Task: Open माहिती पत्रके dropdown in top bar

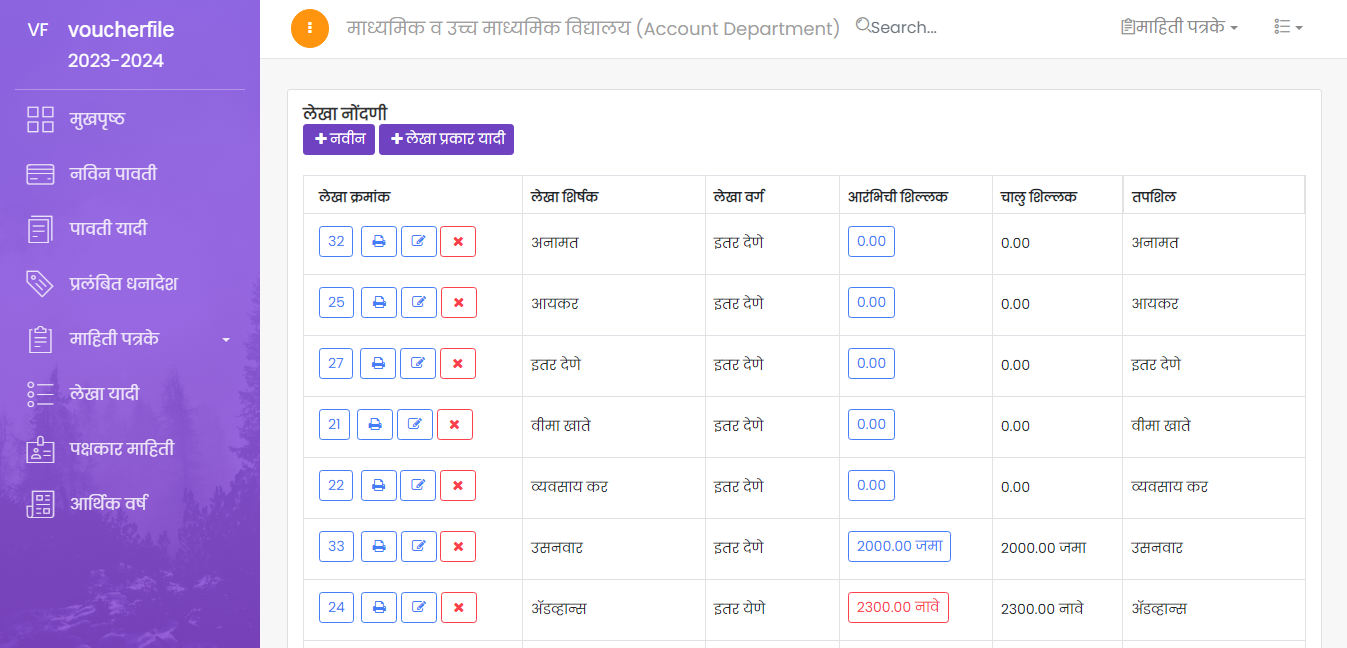Action: 1180,28
